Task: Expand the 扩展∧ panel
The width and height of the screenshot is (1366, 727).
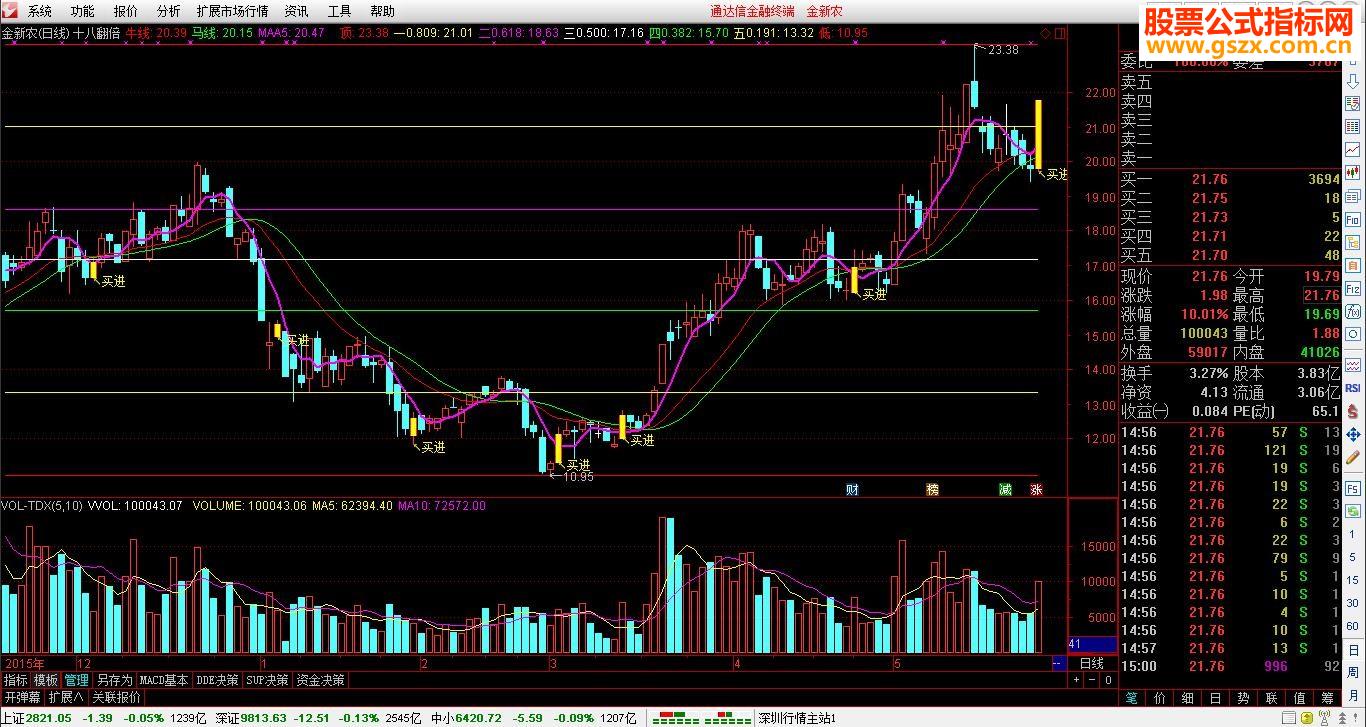Action: pos(67,697)
